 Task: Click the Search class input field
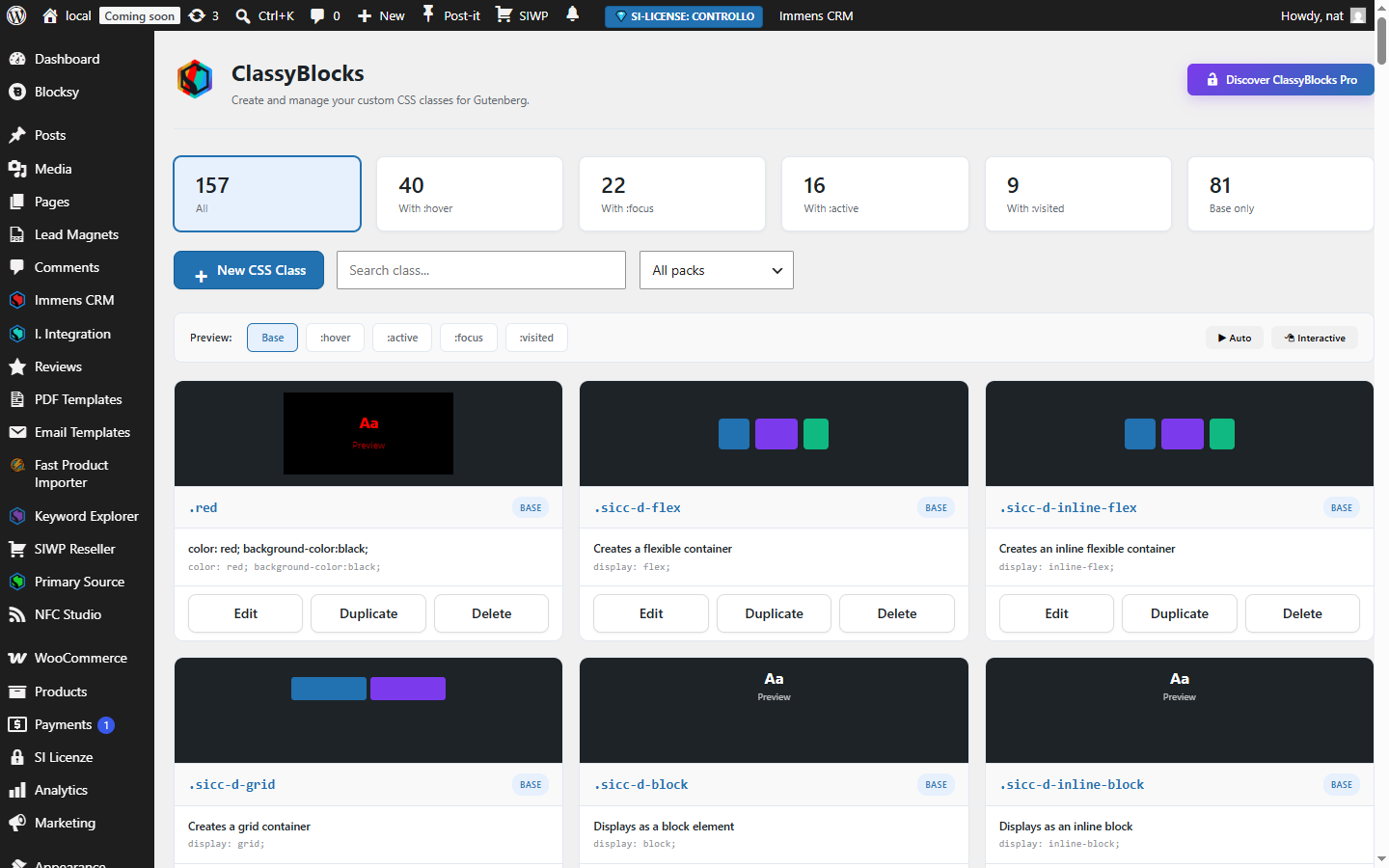click(x=481, y=270)
